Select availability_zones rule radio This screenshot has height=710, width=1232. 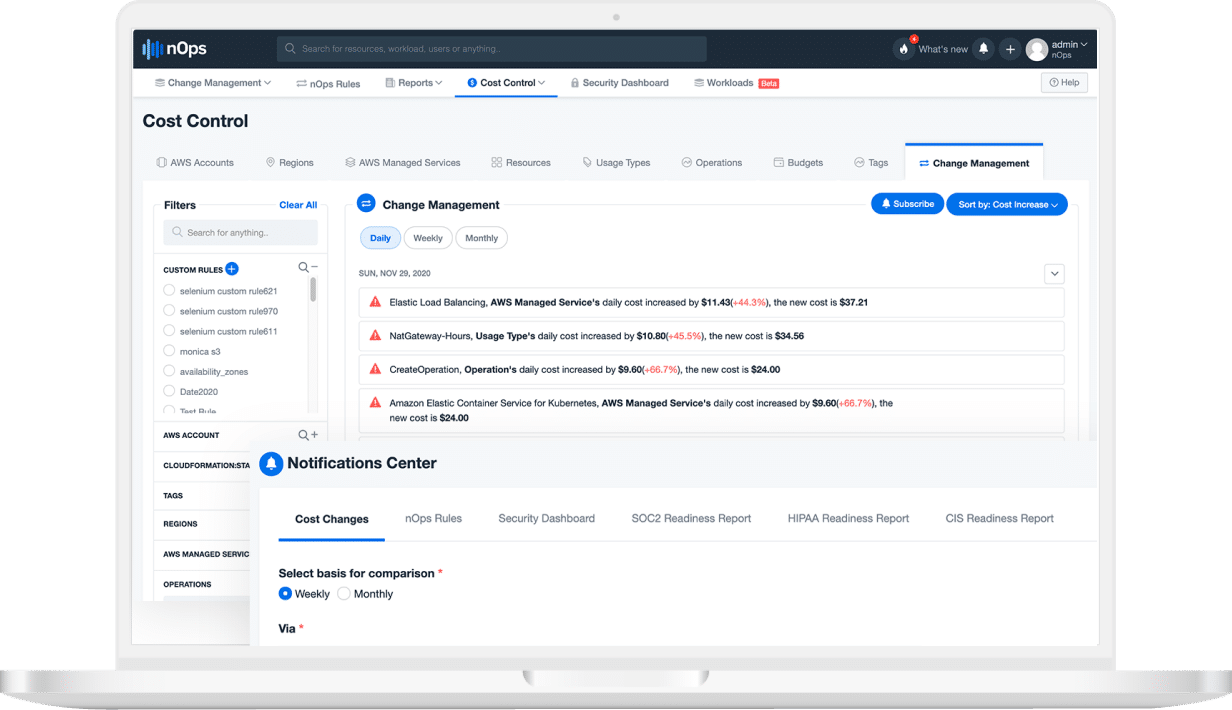pos(169,371)
